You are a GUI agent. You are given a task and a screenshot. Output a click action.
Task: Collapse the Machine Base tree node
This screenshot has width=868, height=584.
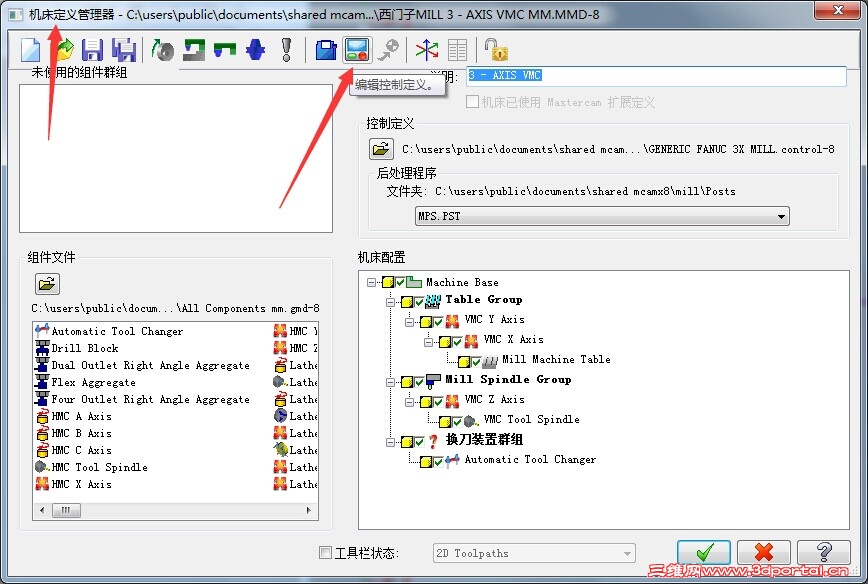coord(371,282)
